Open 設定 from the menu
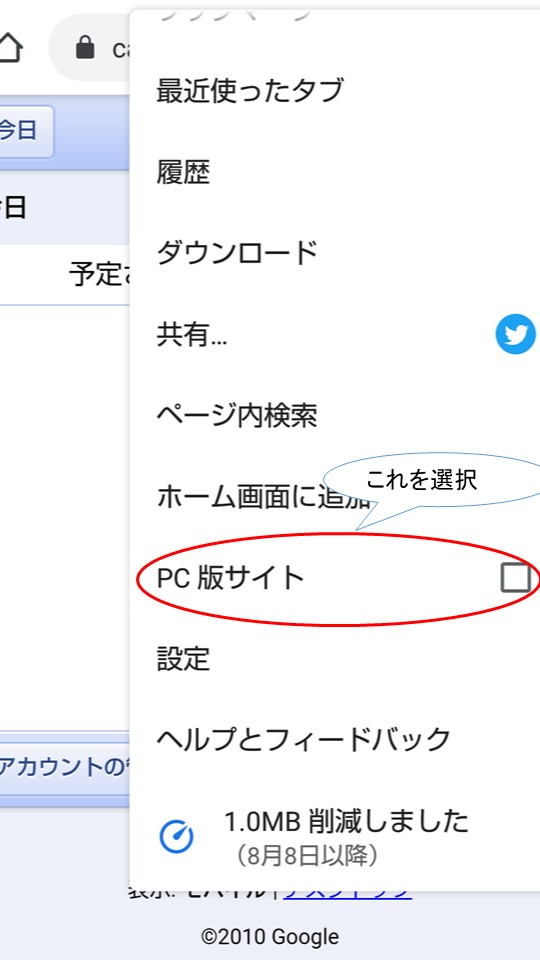Screen dimensions: 540x960 (x=184, y=659)
